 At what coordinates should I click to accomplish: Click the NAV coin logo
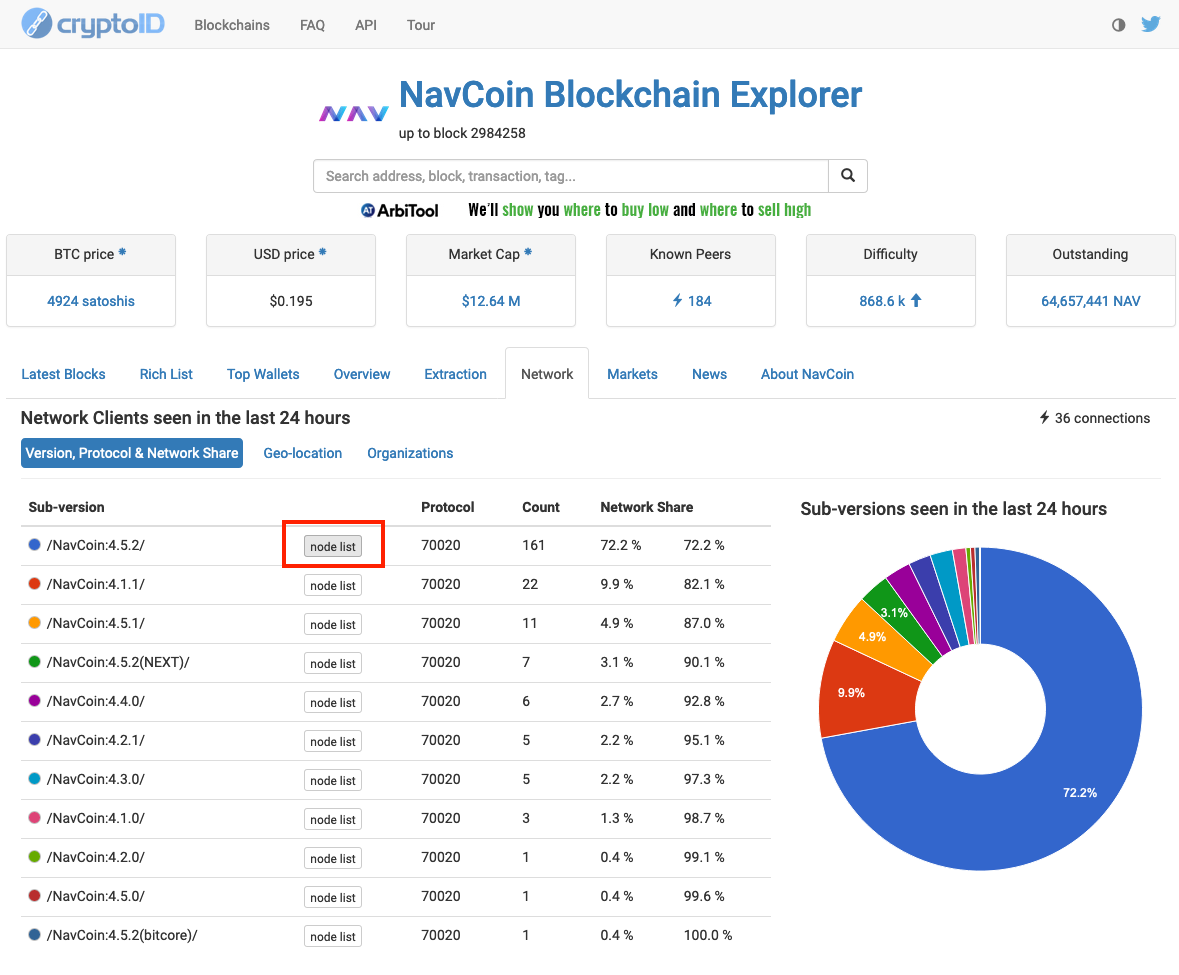[353, 114]
